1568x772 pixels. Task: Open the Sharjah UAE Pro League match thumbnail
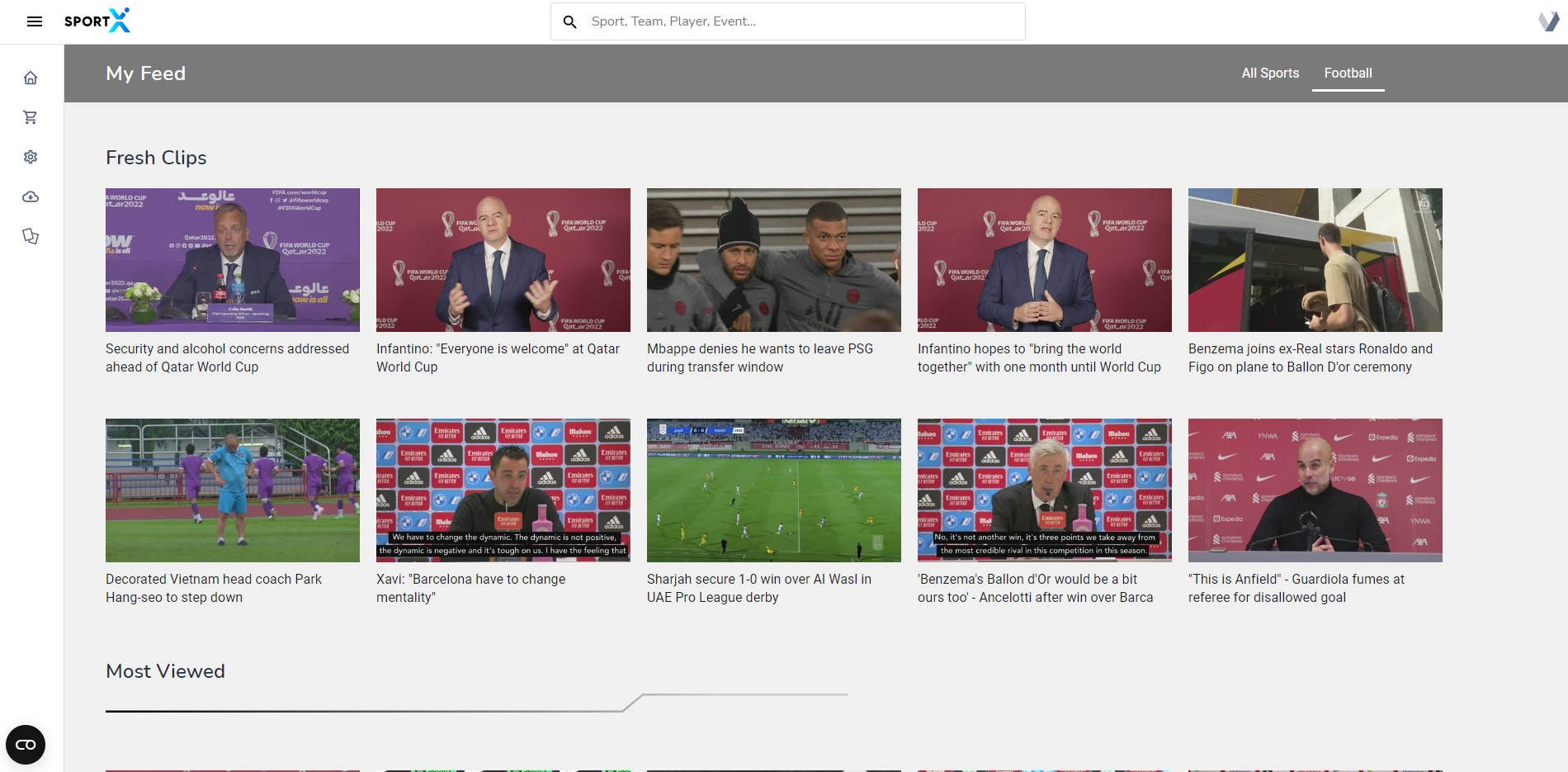pyautogui.click(x=773, y=490)
